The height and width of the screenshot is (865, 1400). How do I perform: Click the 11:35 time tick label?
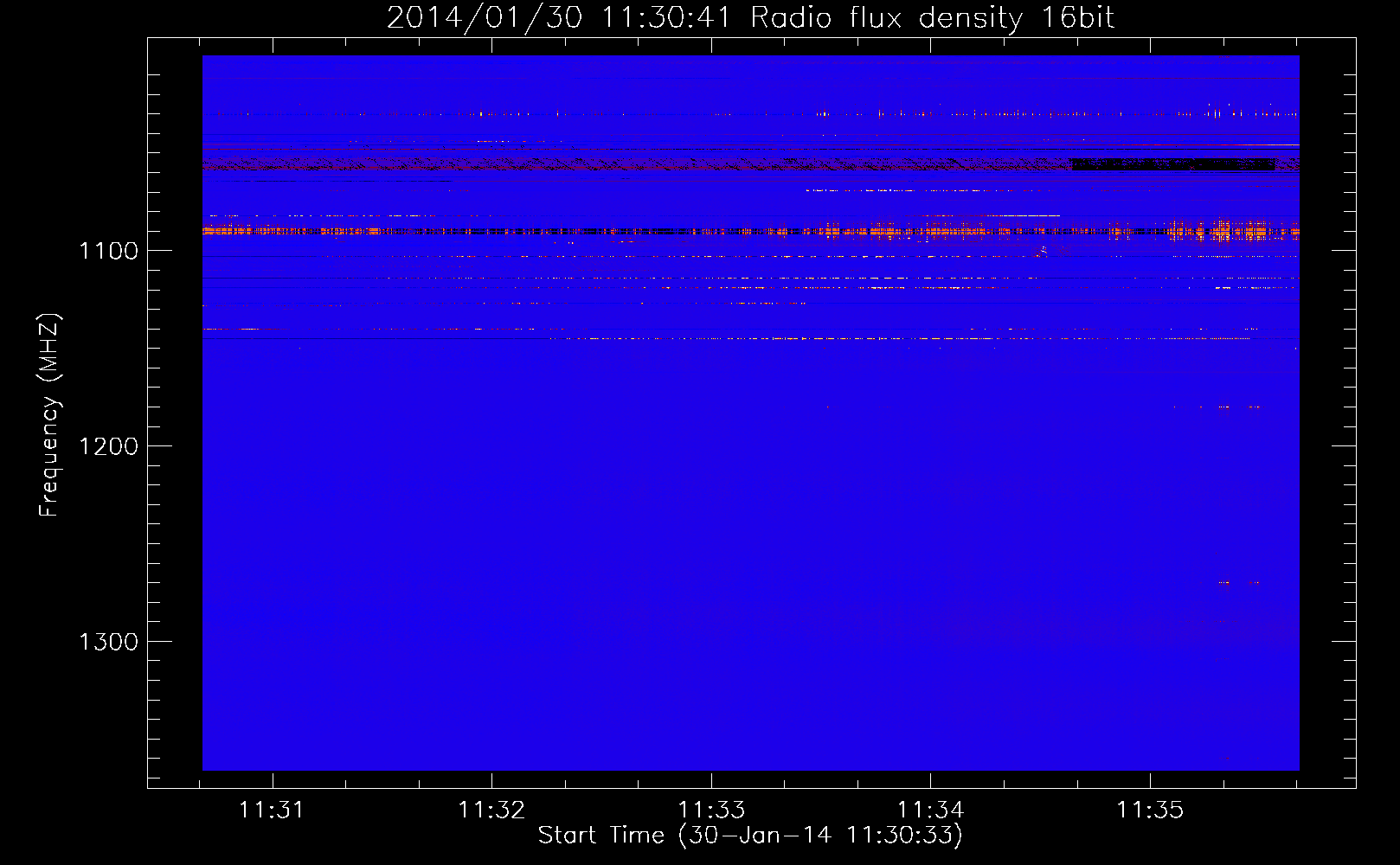tap(1150, 810)
